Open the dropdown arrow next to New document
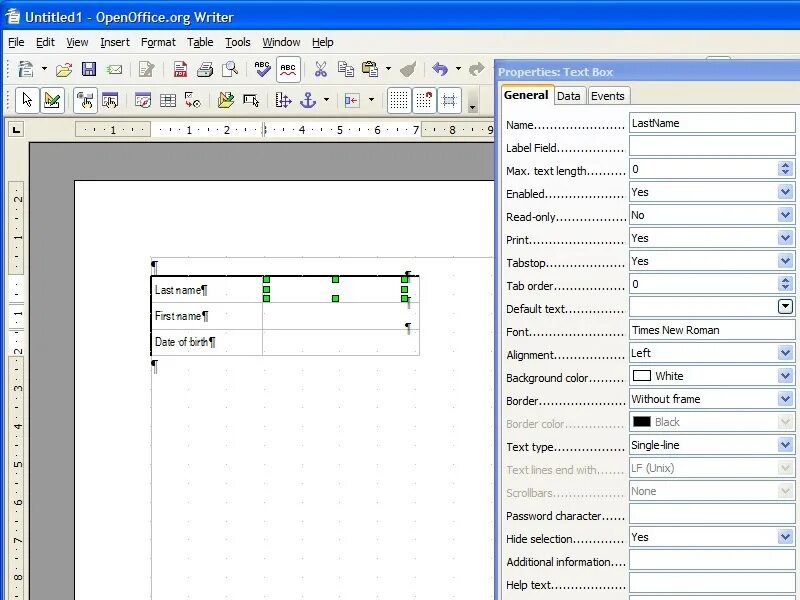Image resolution: width=800 pixels, height=600 pixels. click(x=44, y=69)
